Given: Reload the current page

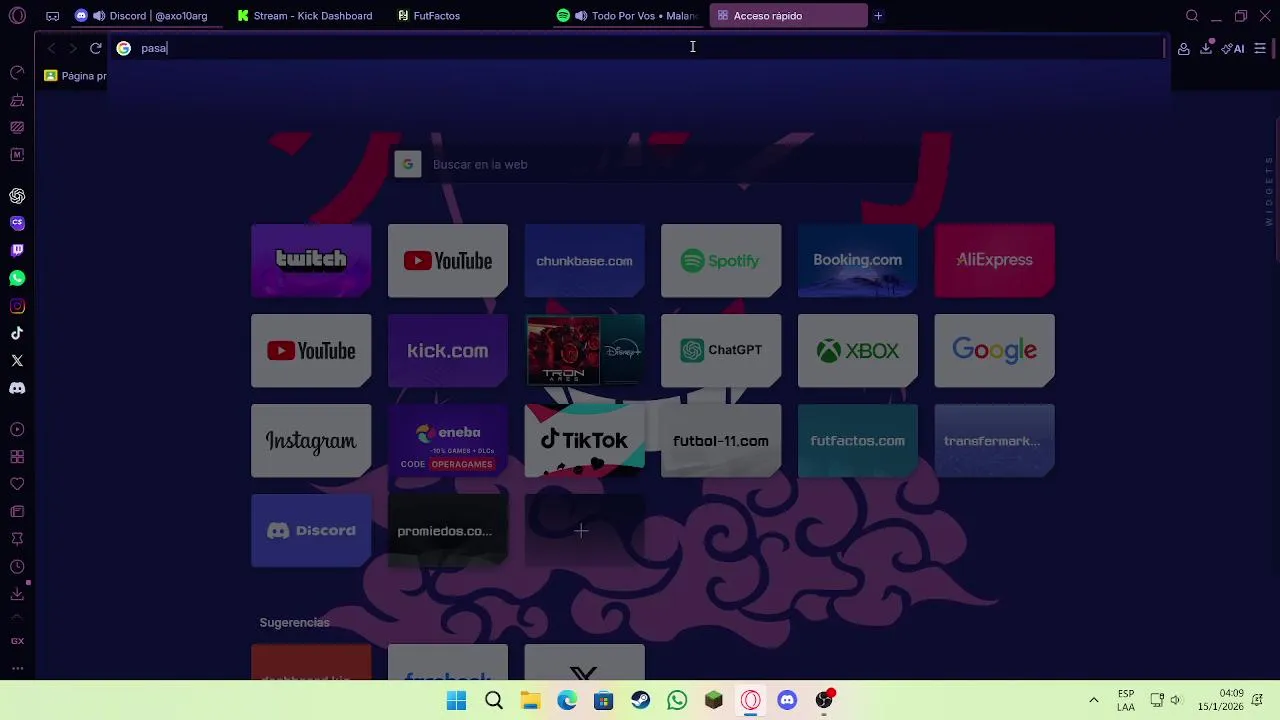Looking at the screenshot, I should click(x=95, y=48).
